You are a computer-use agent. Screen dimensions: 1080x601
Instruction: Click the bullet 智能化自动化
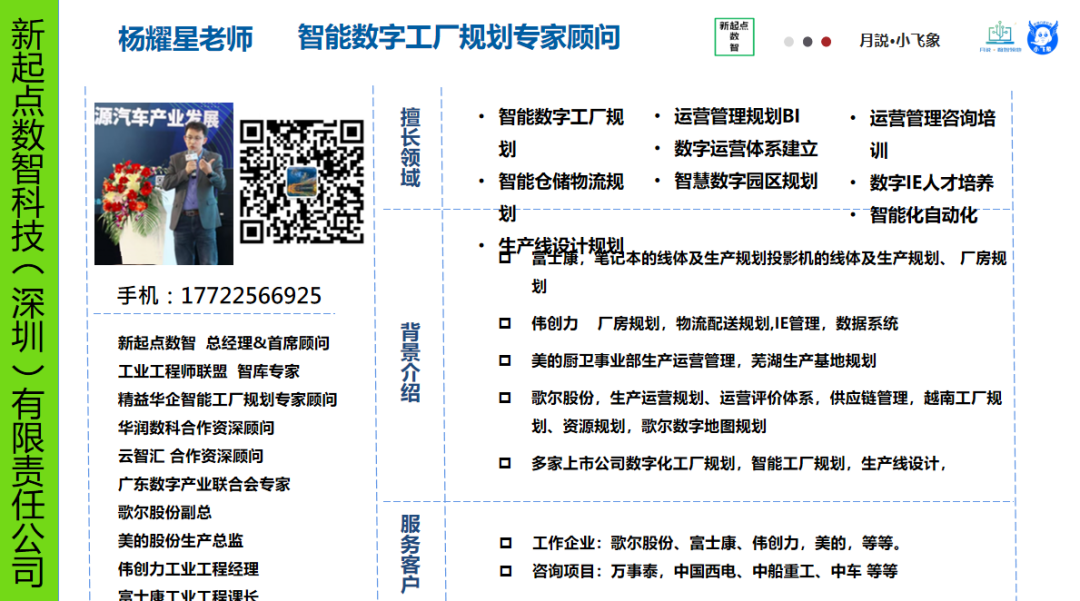[x=924, y=215]
